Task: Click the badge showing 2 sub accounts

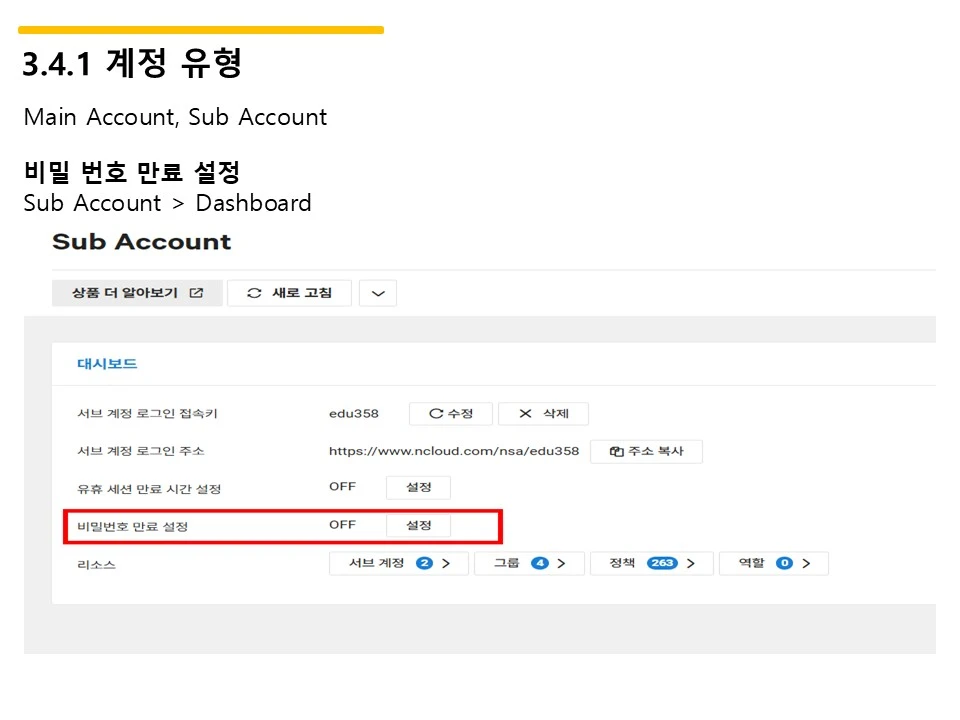Action: point(424,563)
